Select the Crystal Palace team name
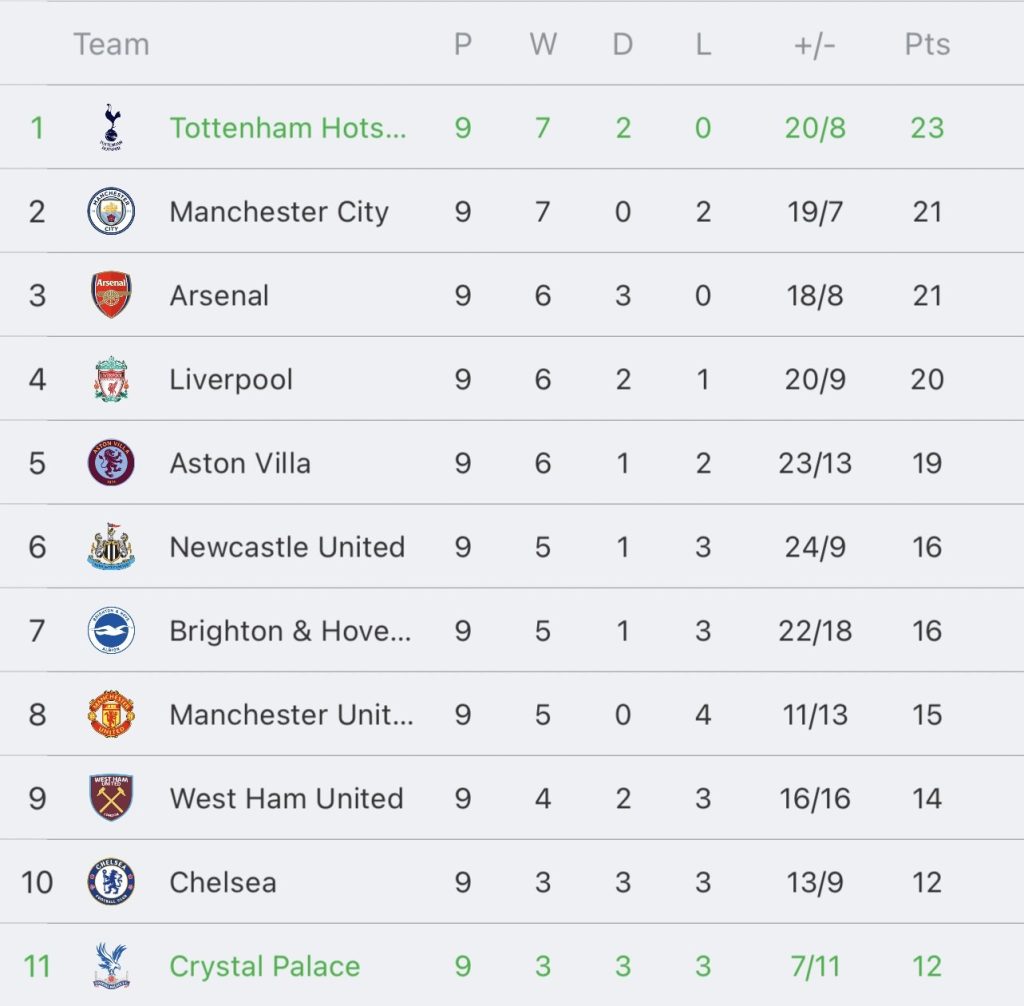 (265, 967)
